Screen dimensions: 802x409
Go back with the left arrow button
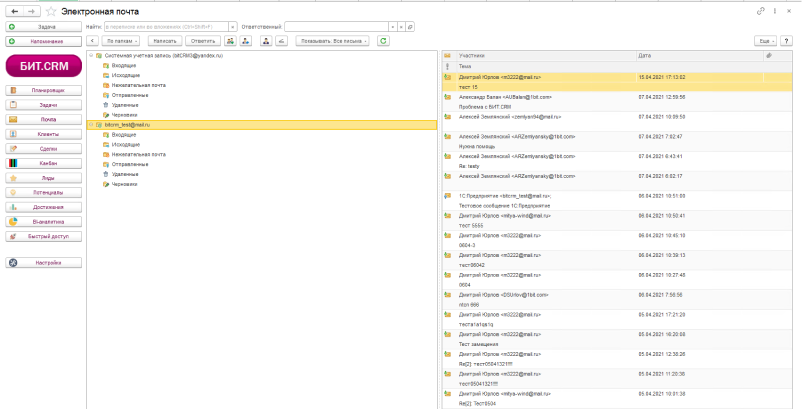[14, 11]
